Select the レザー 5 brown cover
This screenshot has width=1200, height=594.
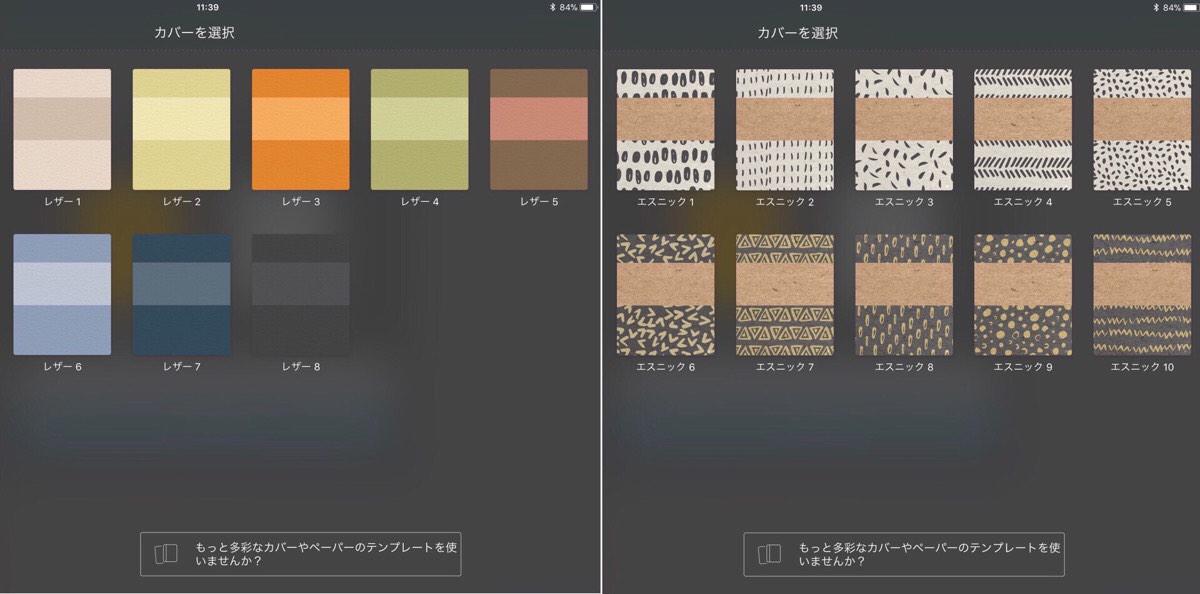(539, 129)
